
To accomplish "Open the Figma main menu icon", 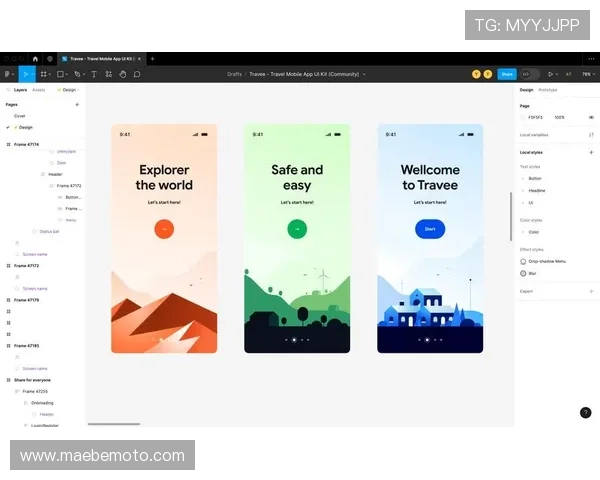I will tap(7, 74).
